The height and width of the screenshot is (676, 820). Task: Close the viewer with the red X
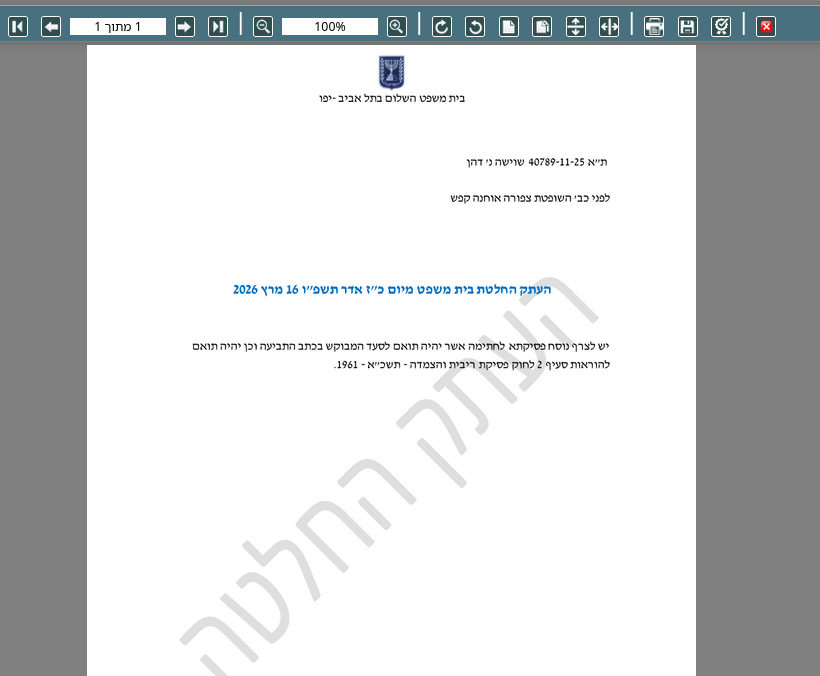coord(766,26)
